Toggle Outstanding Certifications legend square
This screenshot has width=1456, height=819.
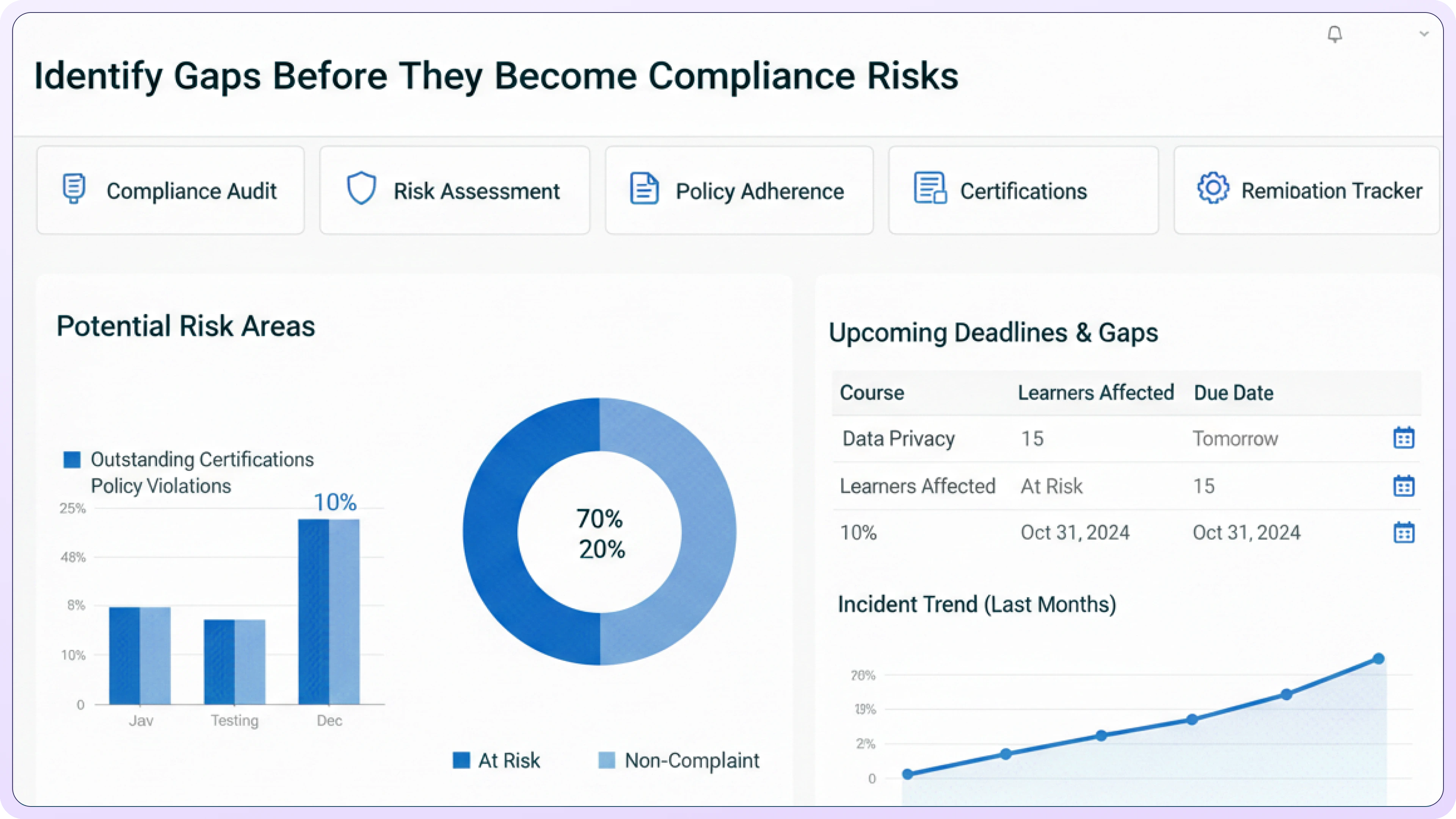pos(72,460)
